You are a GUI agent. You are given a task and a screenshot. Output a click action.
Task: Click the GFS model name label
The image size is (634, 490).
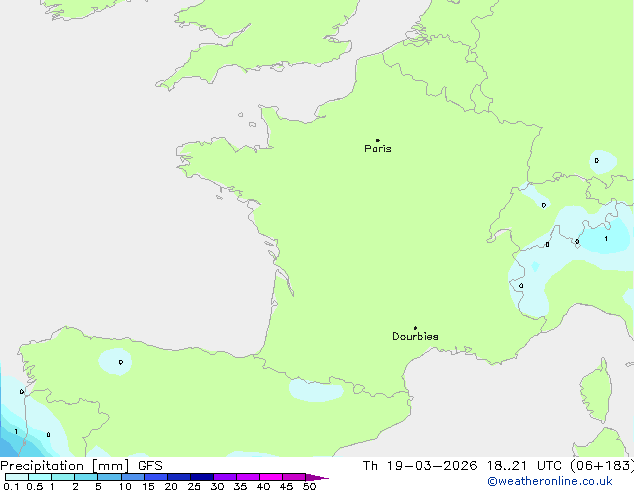tap(150, 466)
